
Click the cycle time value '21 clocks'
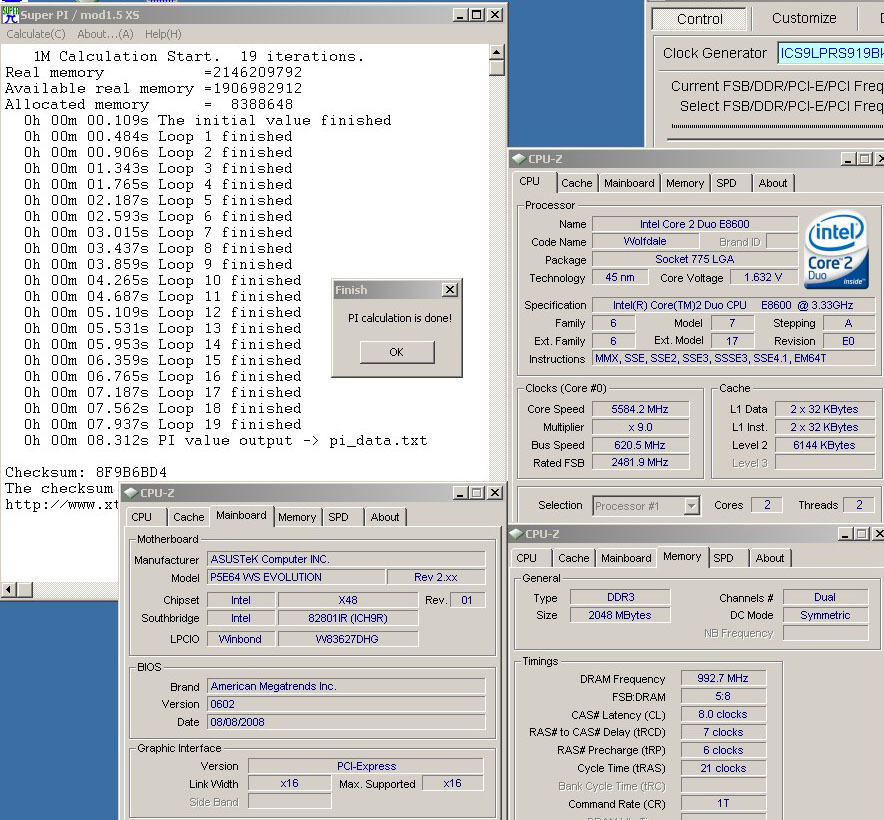[x=723, y=768]
